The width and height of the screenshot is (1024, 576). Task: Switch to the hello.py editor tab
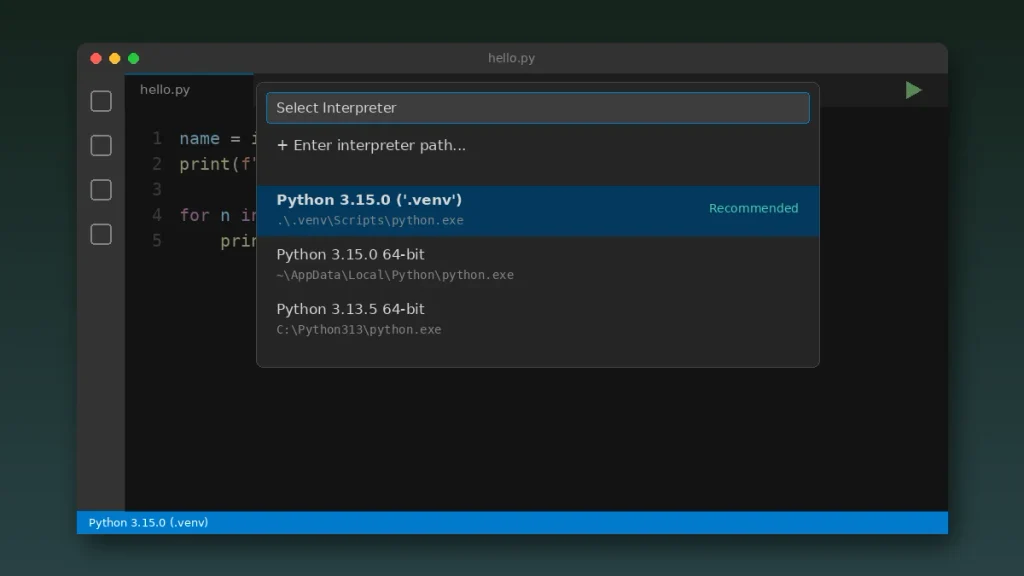189,90
